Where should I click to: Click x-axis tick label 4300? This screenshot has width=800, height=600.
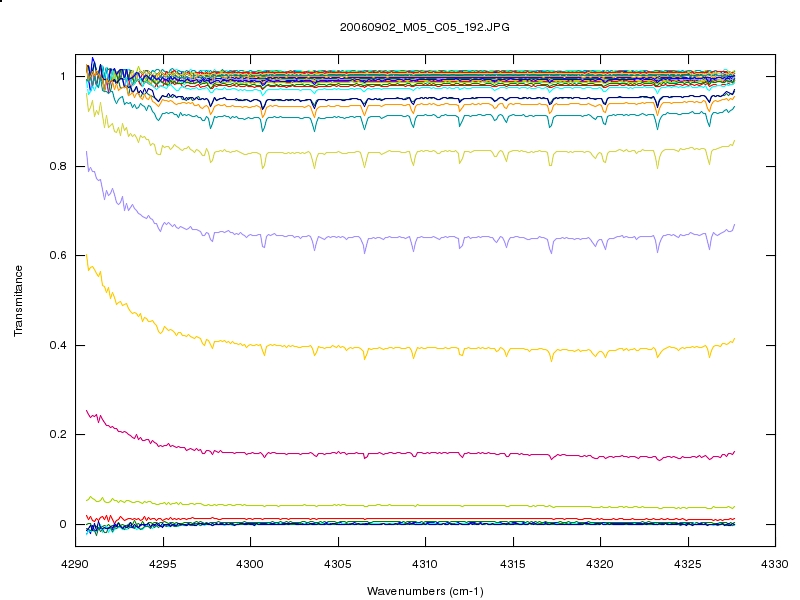[250, 564]
